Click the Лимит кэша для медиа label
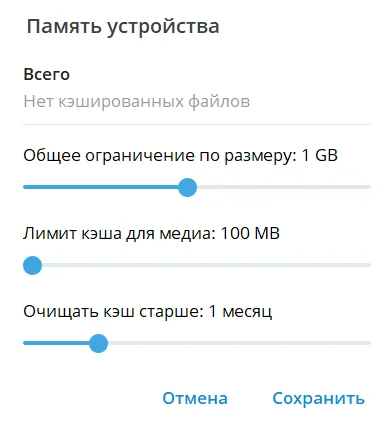Screen dimensions: 392x427 tap(119, 234)
